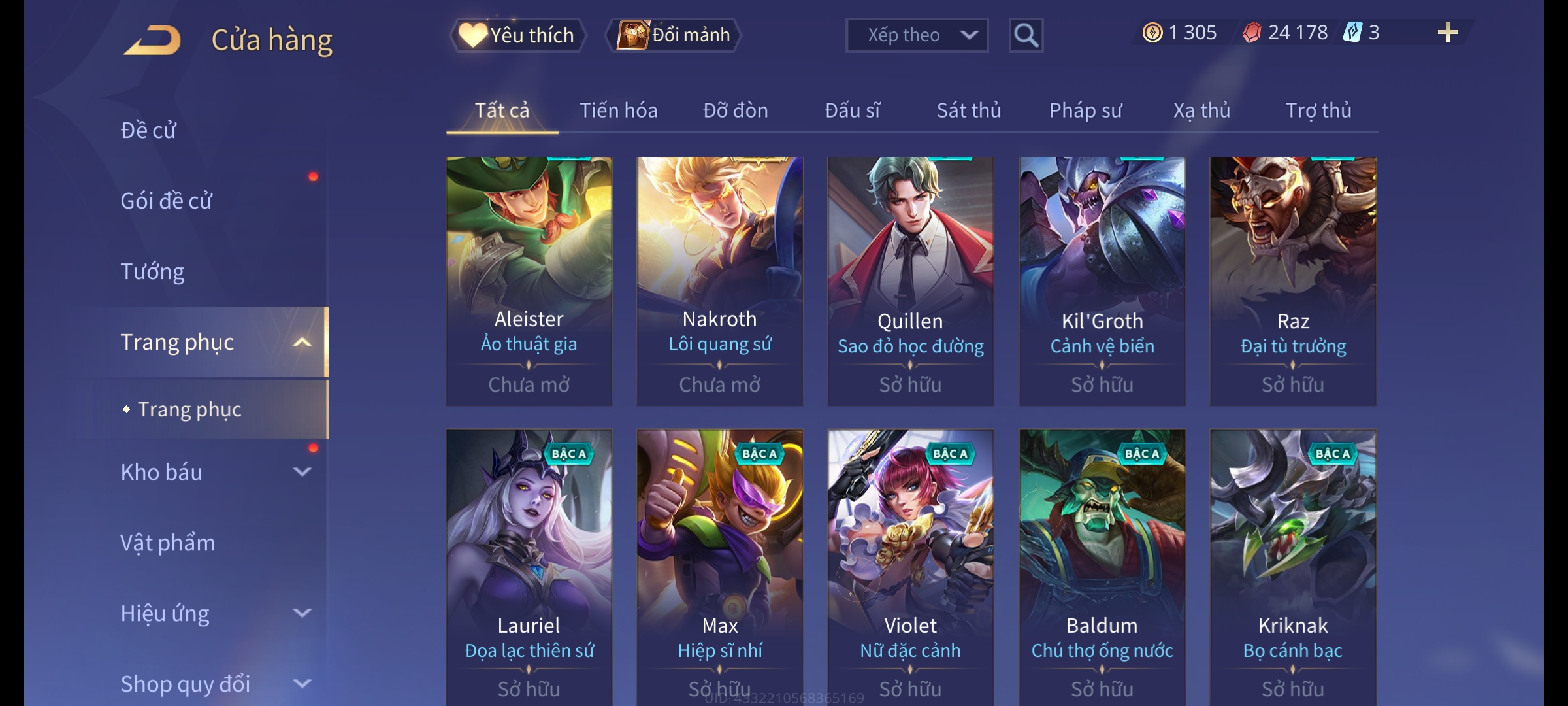1568x706 pixels.
Task: Open Đổi mảnh chest exchange
Action: [x=674, y=35]
